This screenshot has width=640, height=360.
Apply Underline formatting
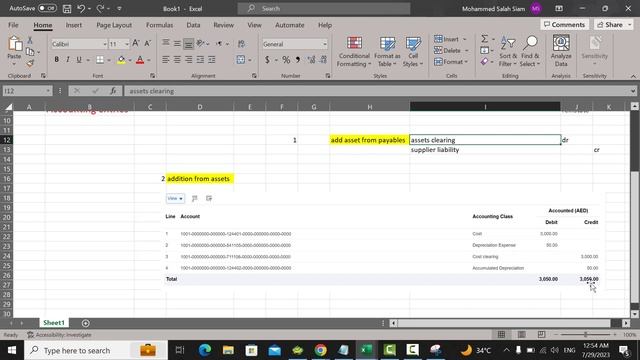pyautogui.click(x=79, y=60)
